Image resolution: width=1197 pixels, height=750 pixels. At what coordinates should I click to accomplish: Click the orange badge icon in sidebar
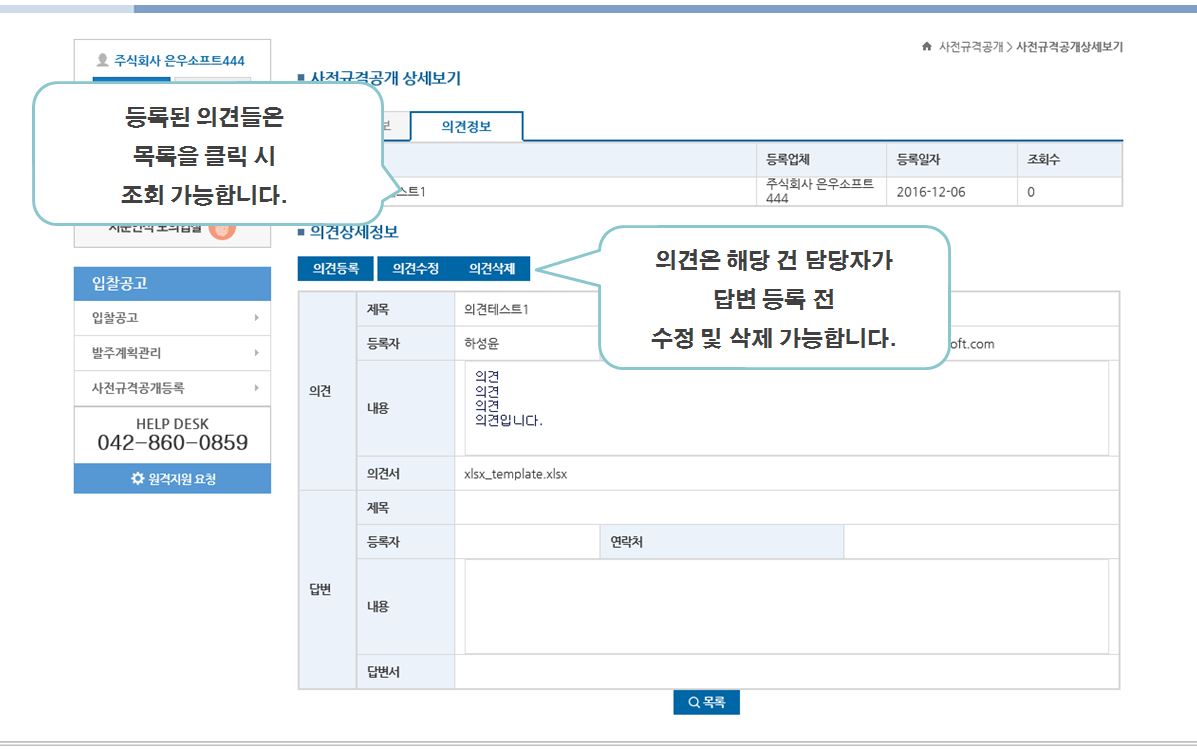[222, 228]
